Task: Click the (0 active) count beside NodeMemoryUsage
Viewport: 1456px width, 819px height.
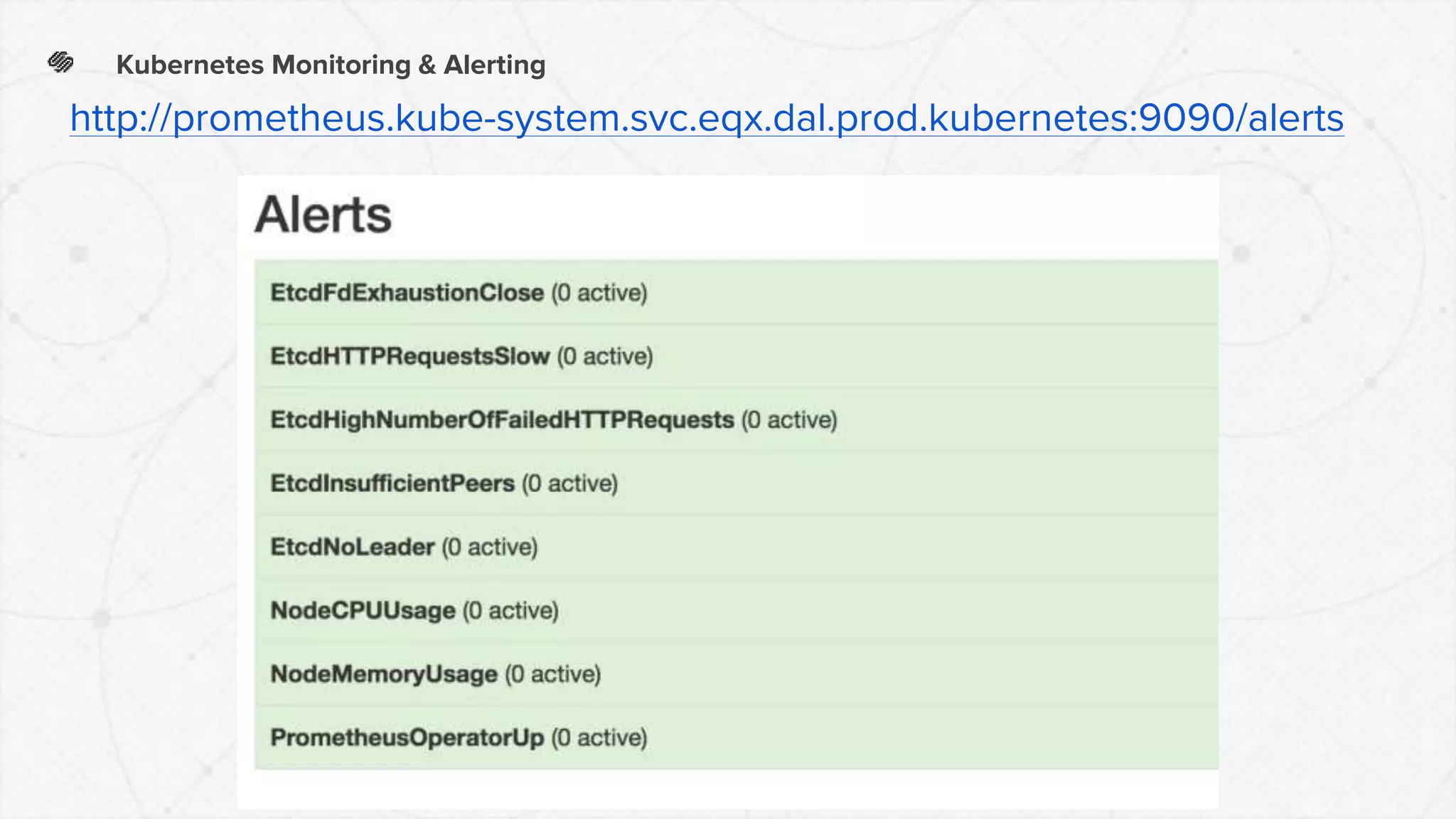Action: [x=553, y=674]
